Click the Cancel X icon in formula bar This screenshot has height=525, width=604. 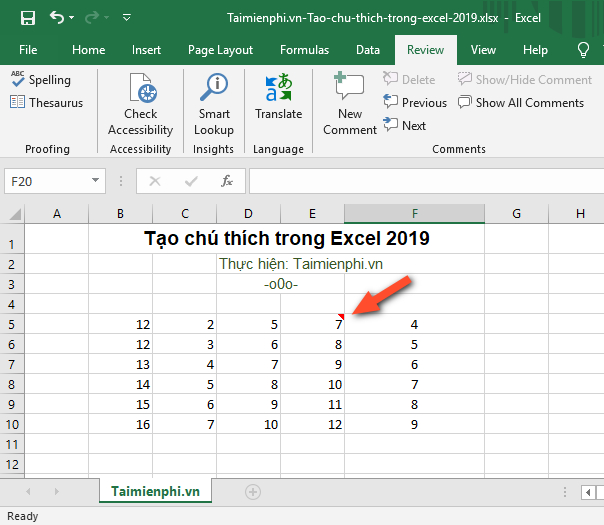(155, 181)
